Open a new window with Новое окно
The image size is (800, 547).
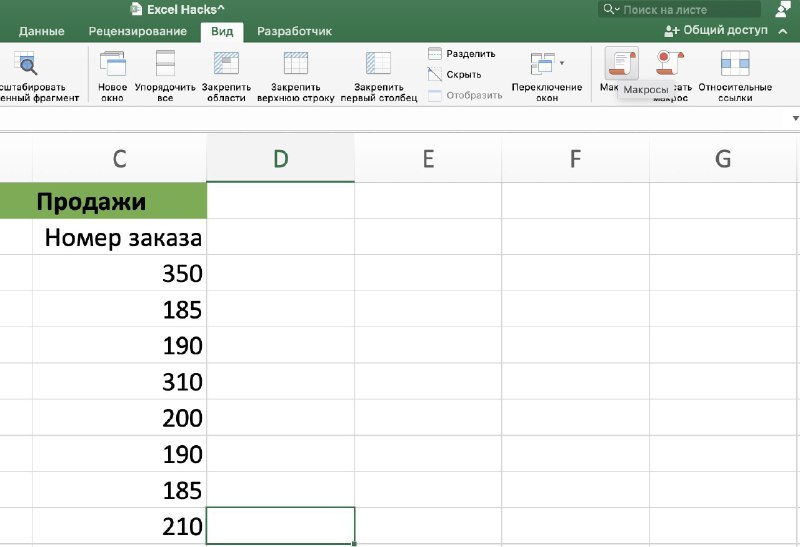(x=112, y=76)
